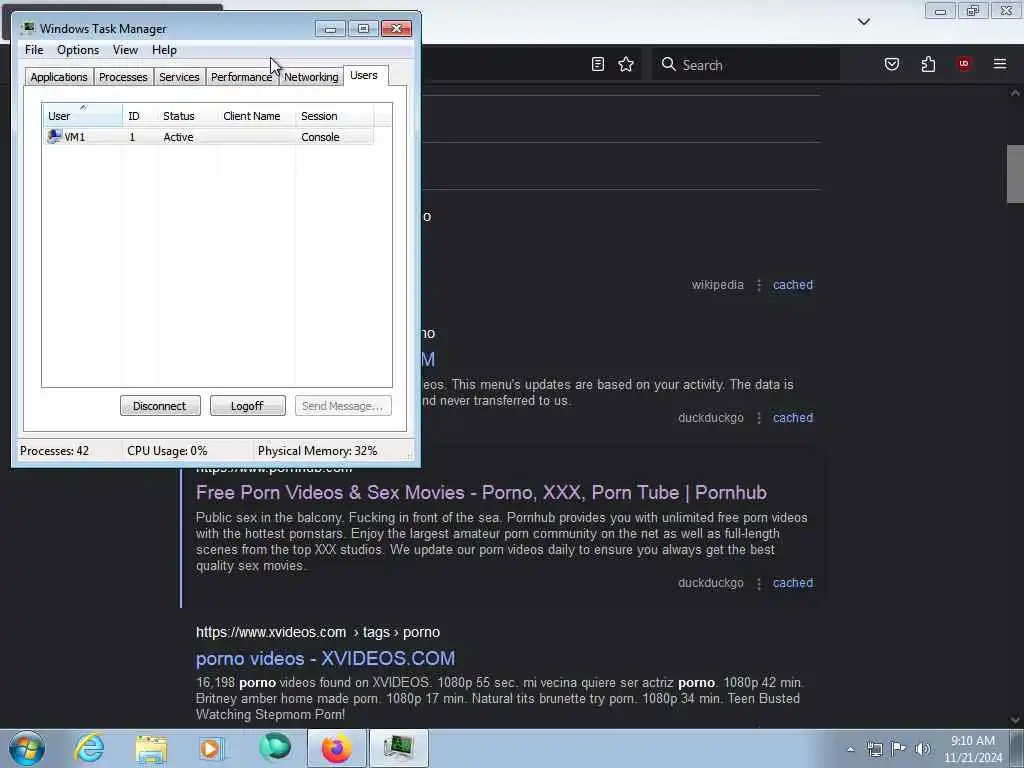Switch to the Applications tab
The height and width of the screenshot is (768, 1024).
(59, 77)
